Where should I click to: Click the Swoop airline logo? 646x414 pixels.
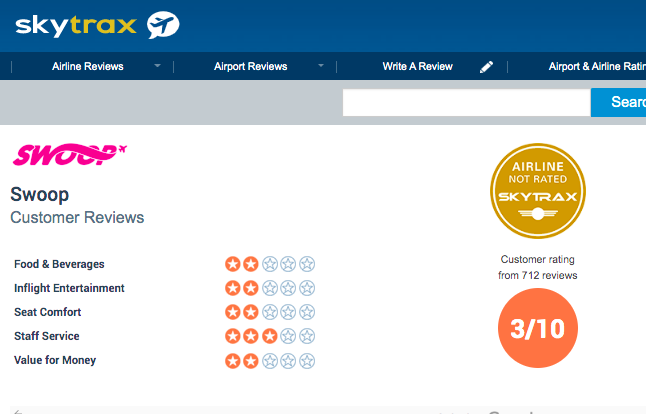click(70, 154)
